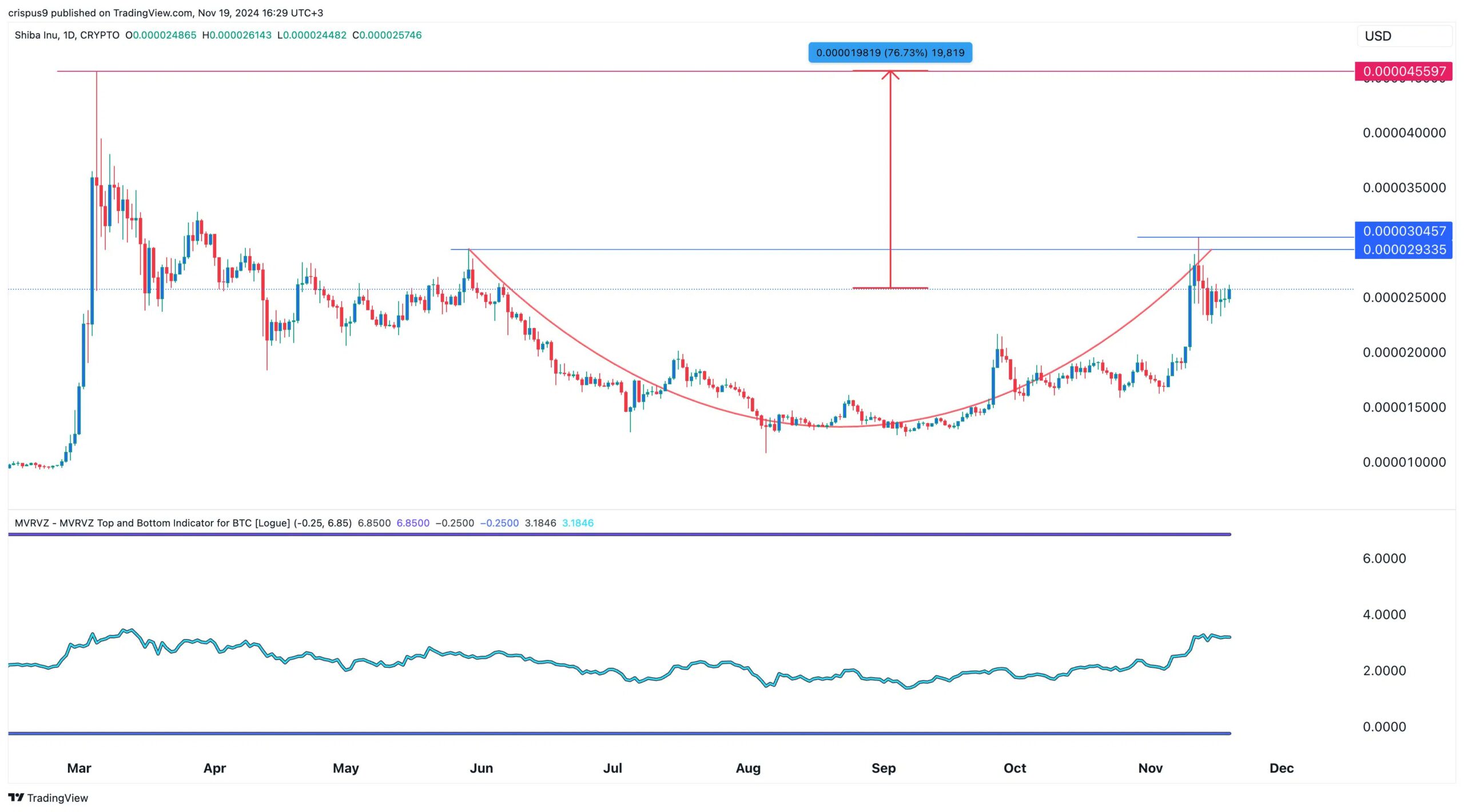Click the 0.000029335 resistance price label
Screen dimensions: 1464x812
(1404, 250)
